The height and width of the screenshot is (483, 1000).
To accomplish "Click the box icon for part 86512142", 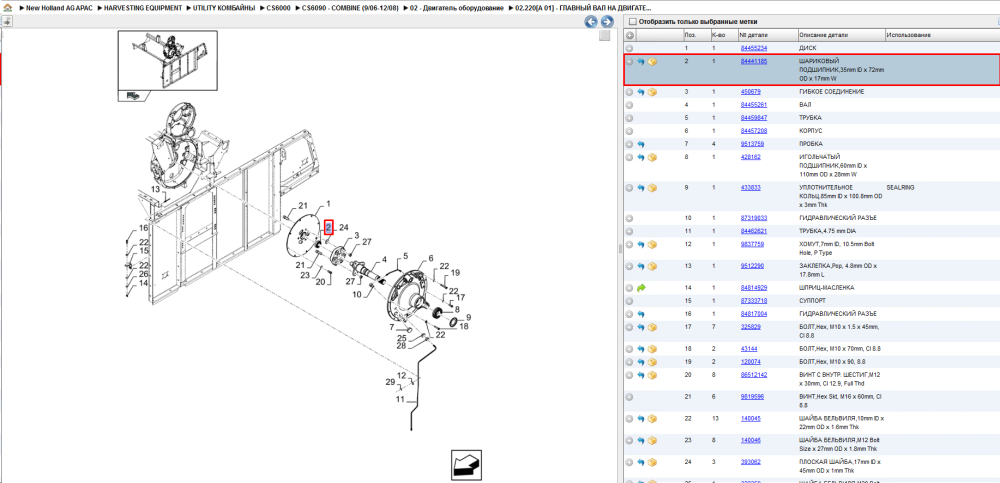I will point(652,375).
